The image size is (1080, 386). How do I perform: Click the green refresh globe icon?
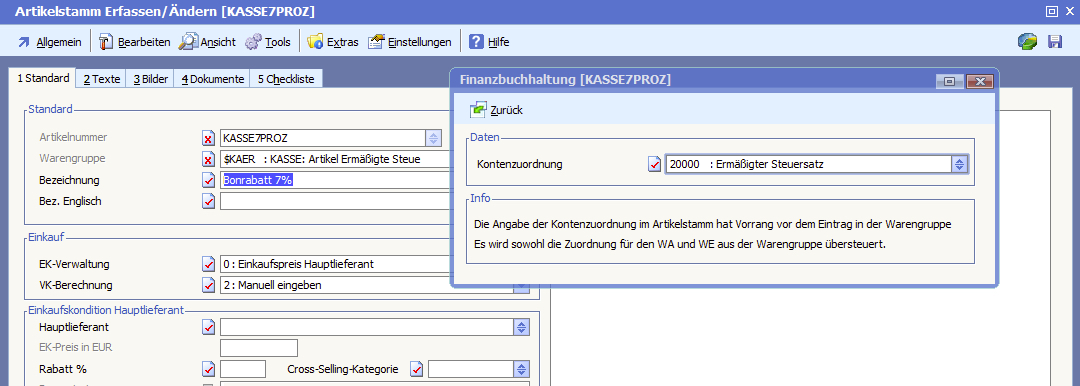tap(1028, 41)
